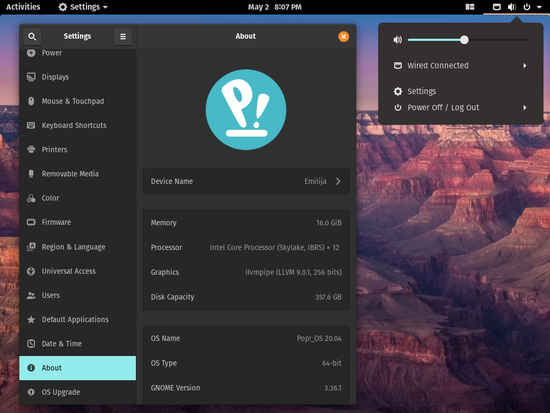Click the OS Type value 64-bit
The height and width of the screenshot is (413, 550).
click(331, 363)
